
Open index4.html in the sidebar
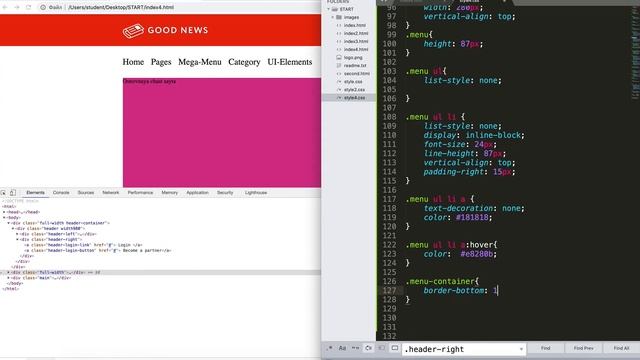(x=356, y=49)
